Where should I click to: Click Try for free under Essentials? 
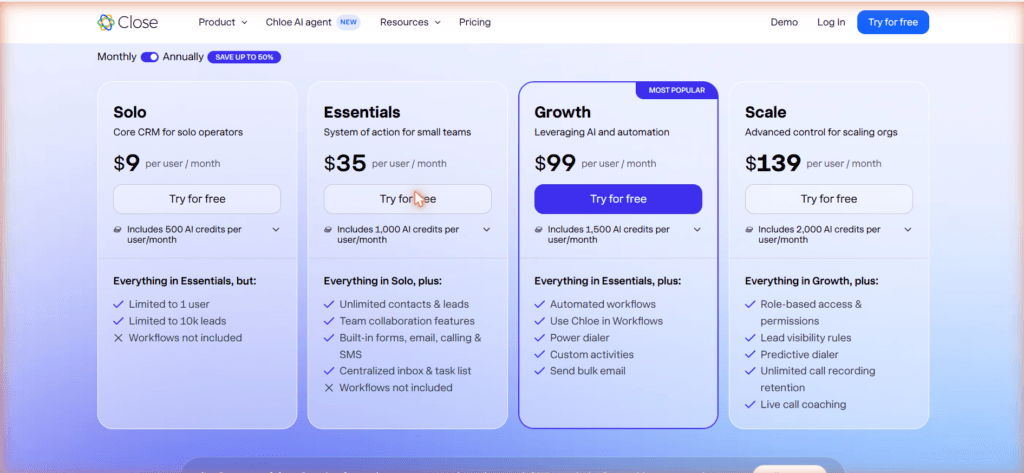[x=408, y=199]
